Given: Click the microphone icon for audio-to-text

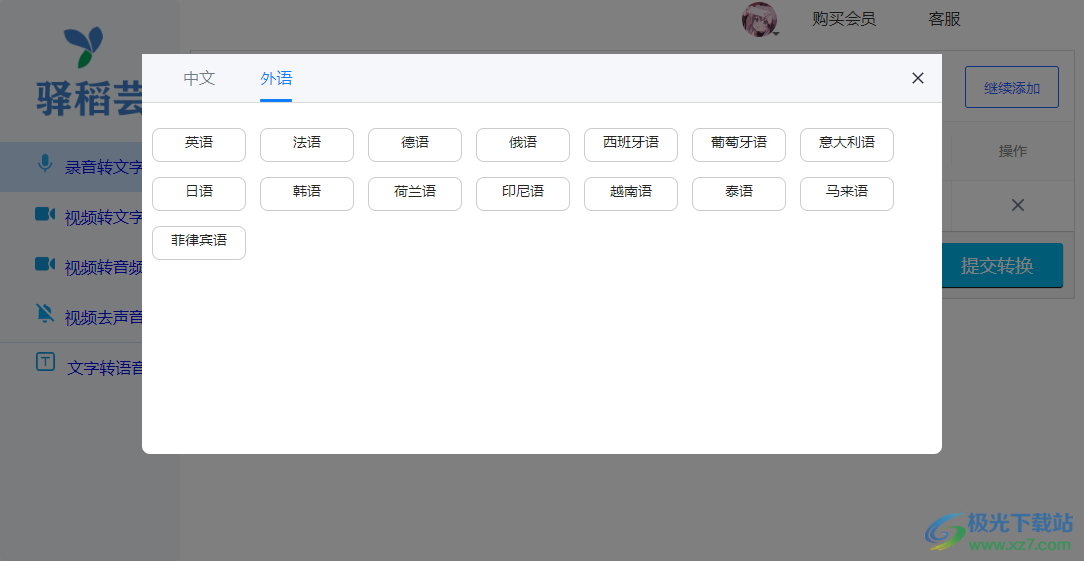Looking at the screenshot, I should pos(44,164).
